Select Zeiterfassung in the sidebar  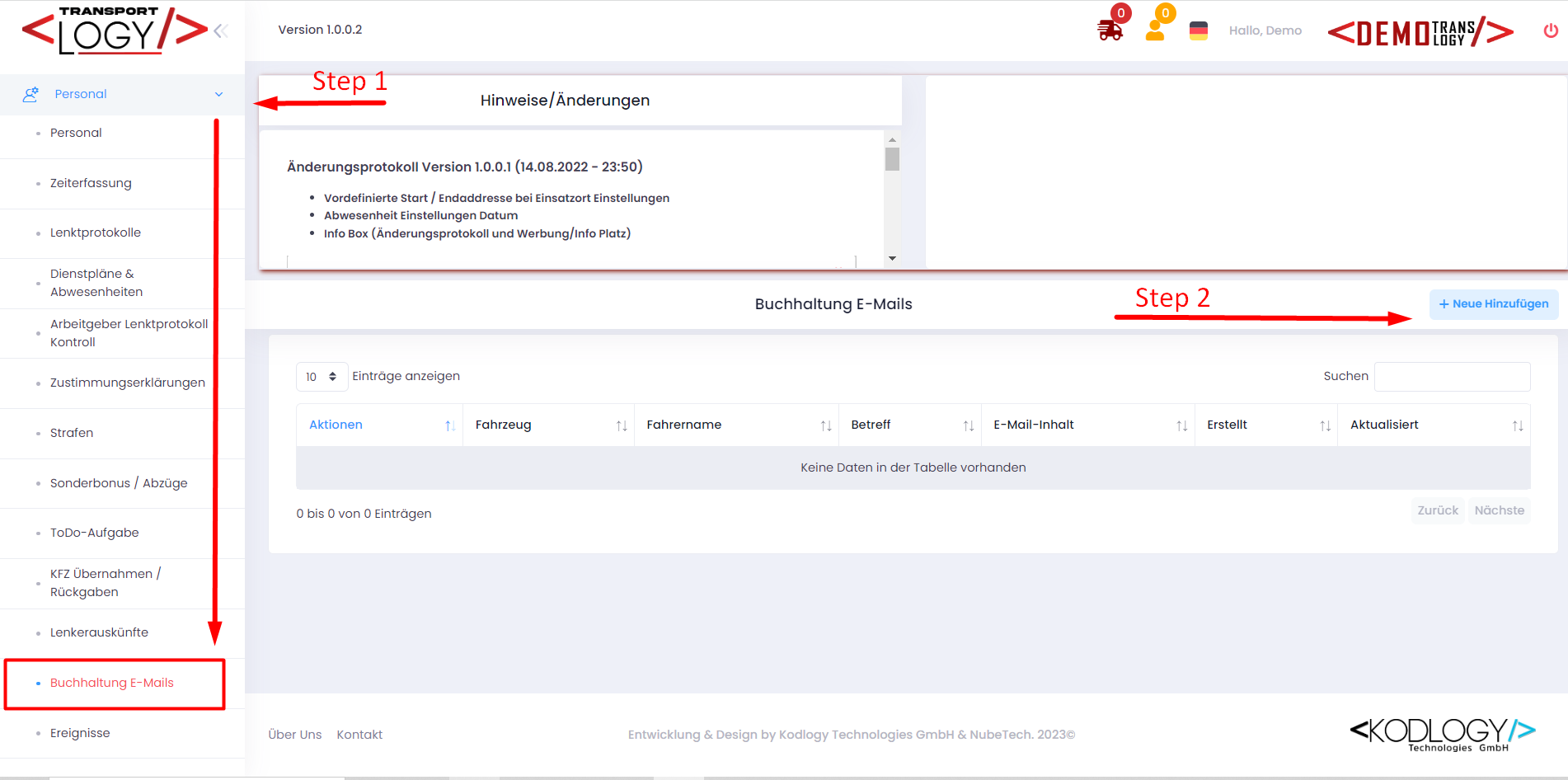[91, 183]
